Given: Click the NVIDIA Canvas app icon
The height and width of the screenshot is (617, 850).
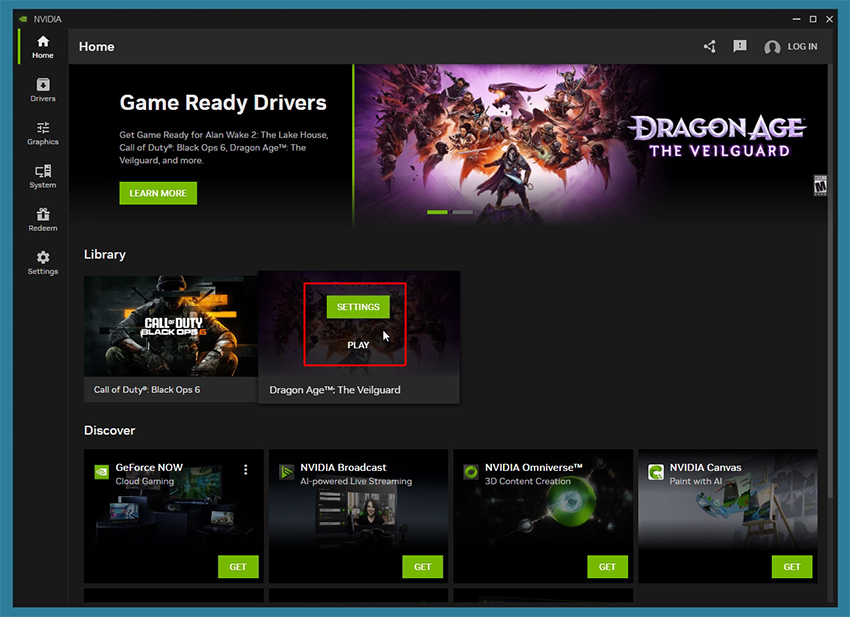Looking at the screenshot, I should tap(655, 472).
